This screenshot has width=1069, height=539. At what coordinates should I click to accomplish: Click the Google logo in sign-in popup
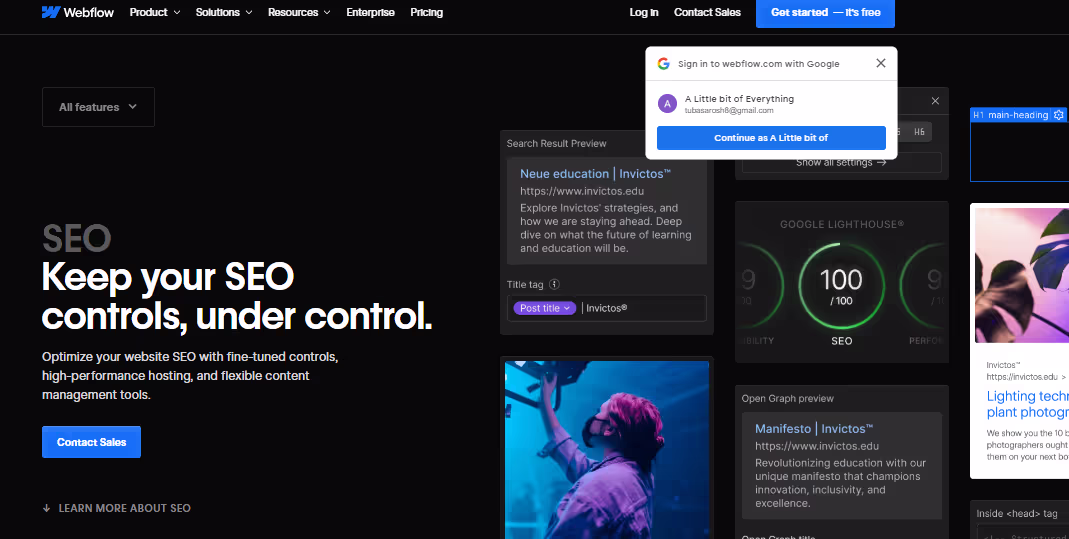663,63
